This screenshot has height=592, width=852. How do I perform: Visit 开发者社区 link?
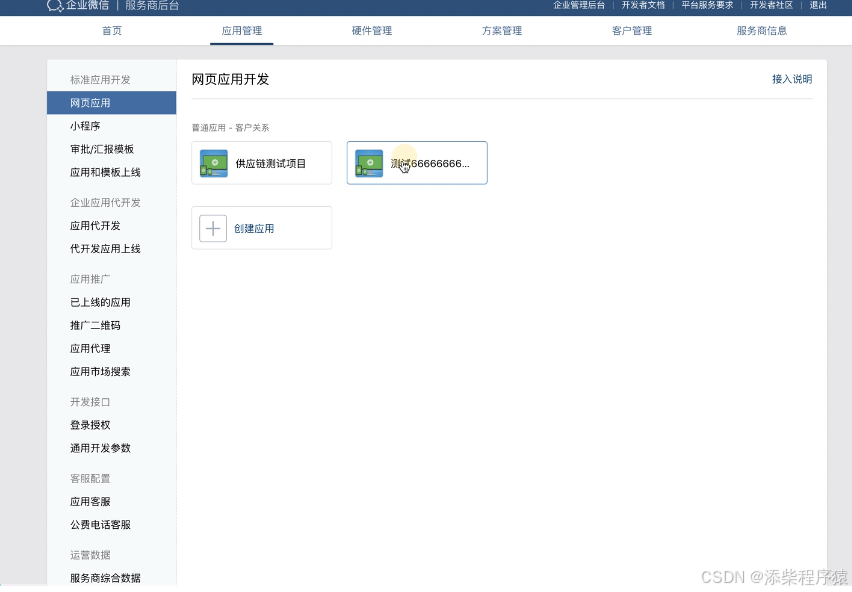coord(772,5)
